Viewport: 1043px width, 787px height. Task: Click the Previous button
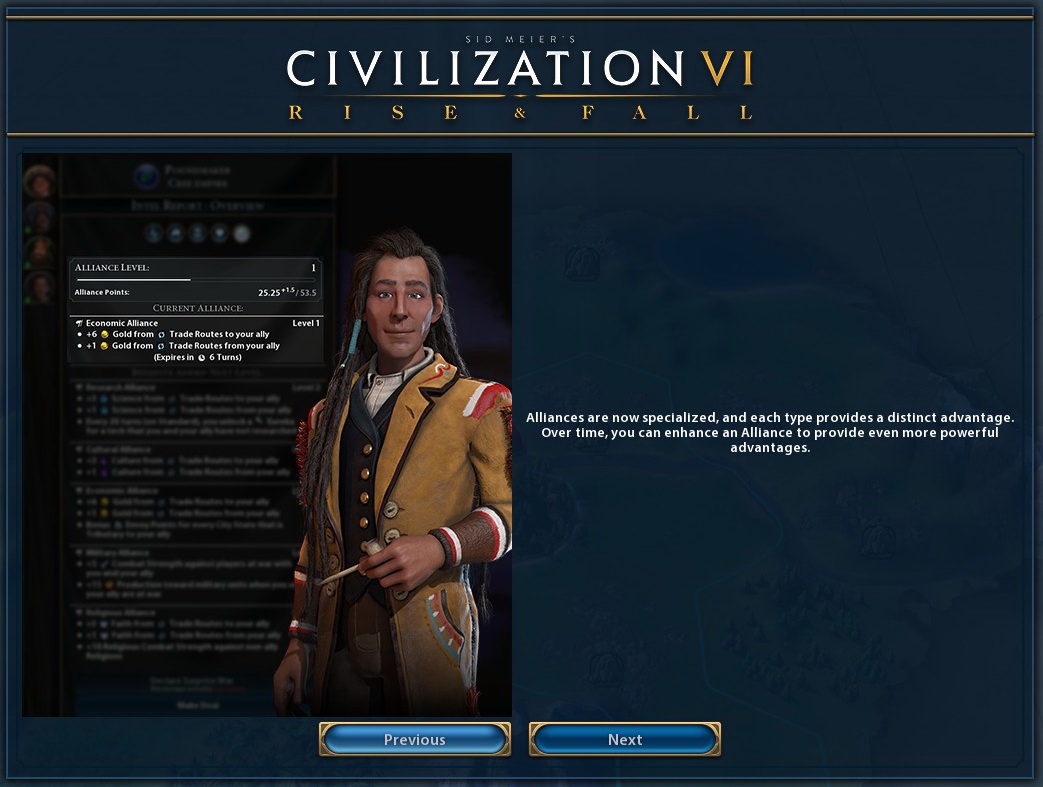pyautogui.click(x=414, y=739)
